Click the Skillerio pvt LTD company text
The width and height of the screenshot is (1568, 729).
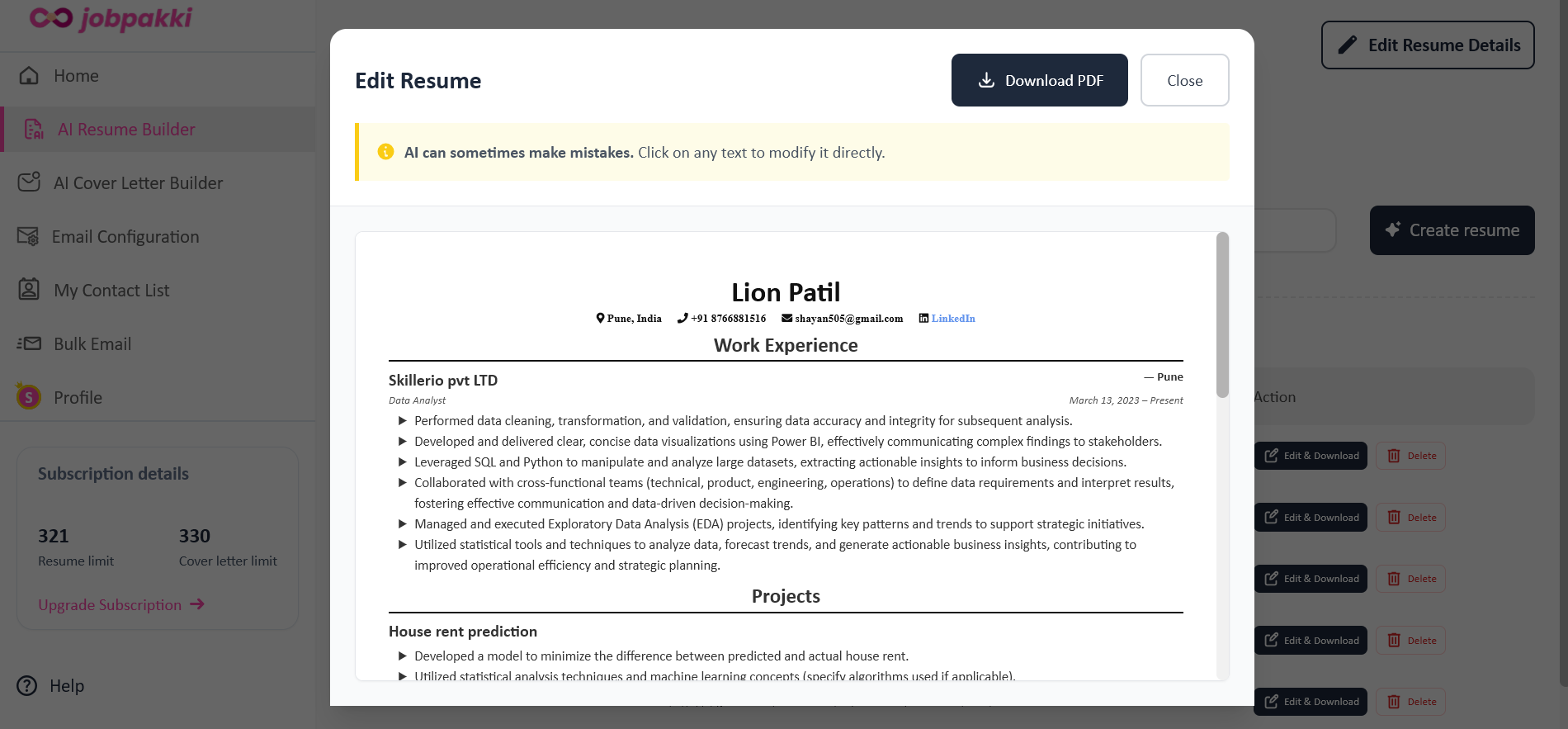pyautogui.click(x=443, y=381)
